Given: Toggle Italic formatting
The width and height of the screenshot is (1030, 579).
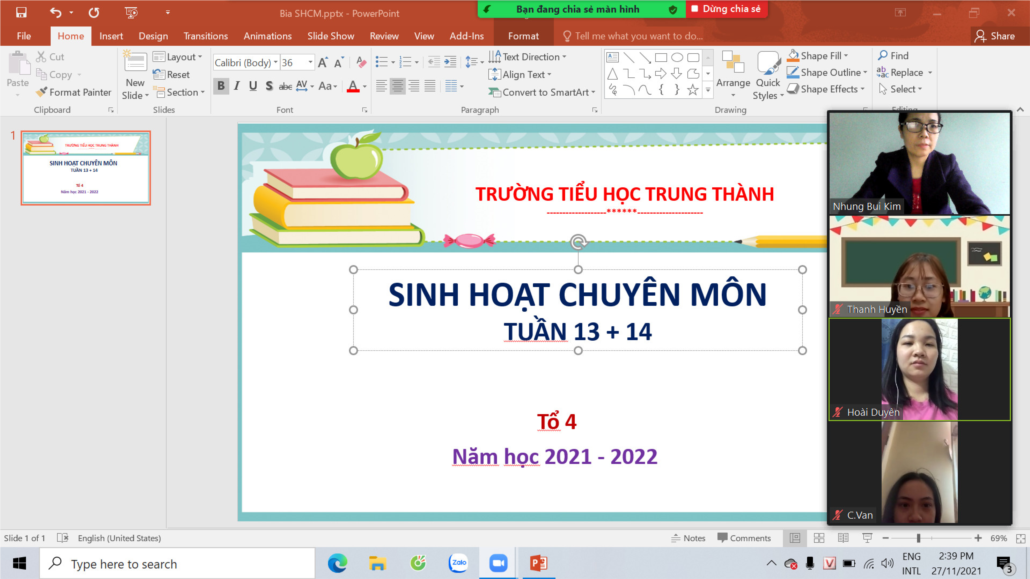Looking at the screenshot, I should coord(237,86).
